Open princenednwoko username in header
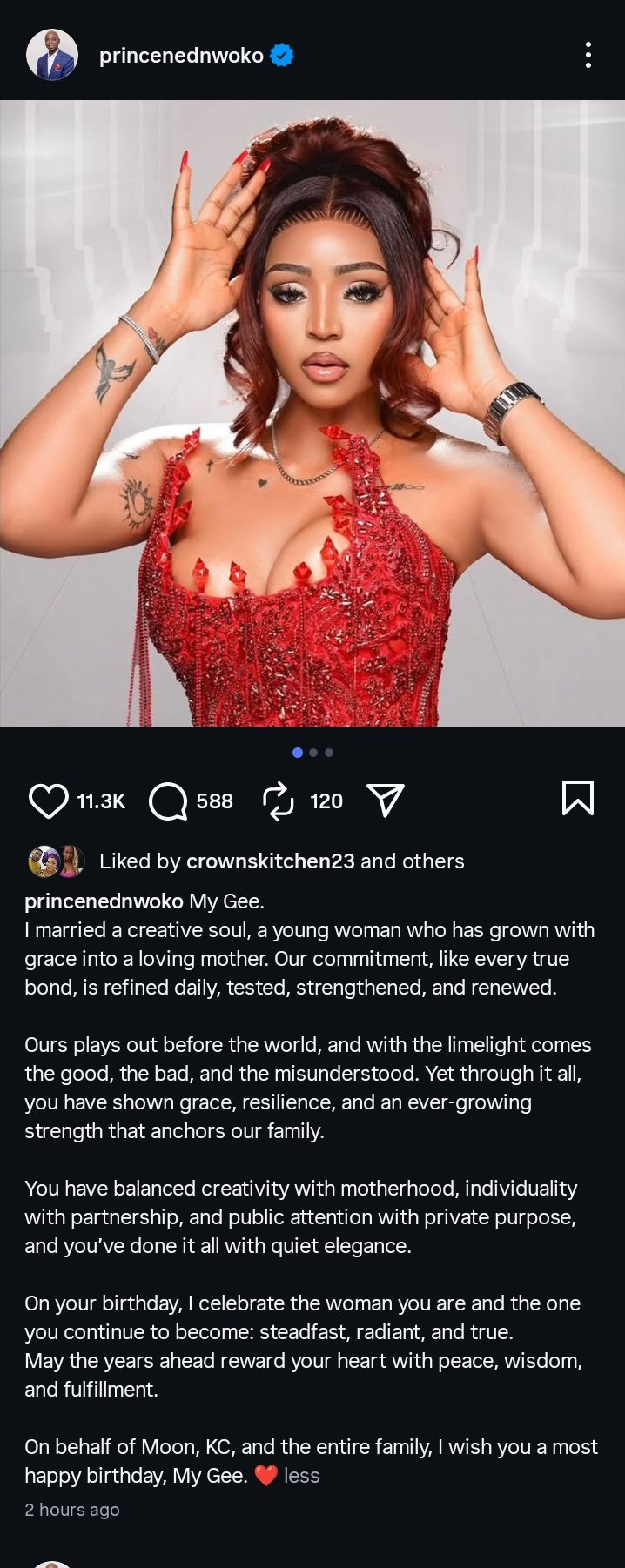Image resolution: width=625 pixels, height=1568 pixels. 181,56
